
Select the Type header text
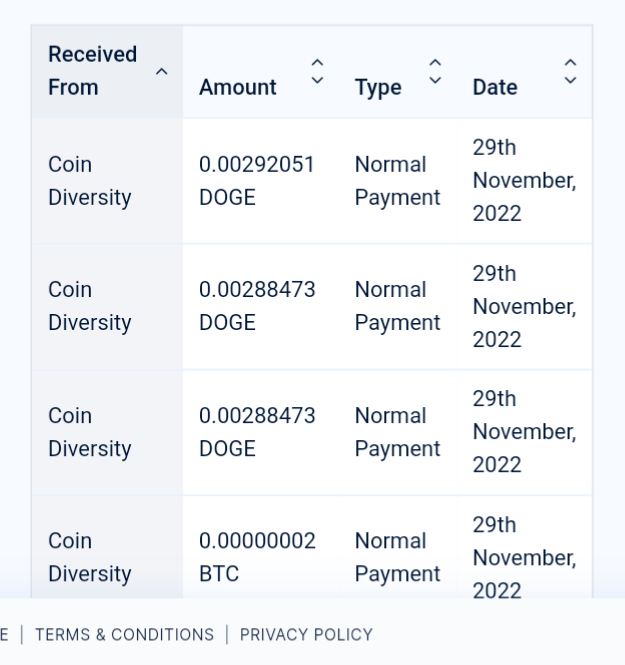click(378, 87)
